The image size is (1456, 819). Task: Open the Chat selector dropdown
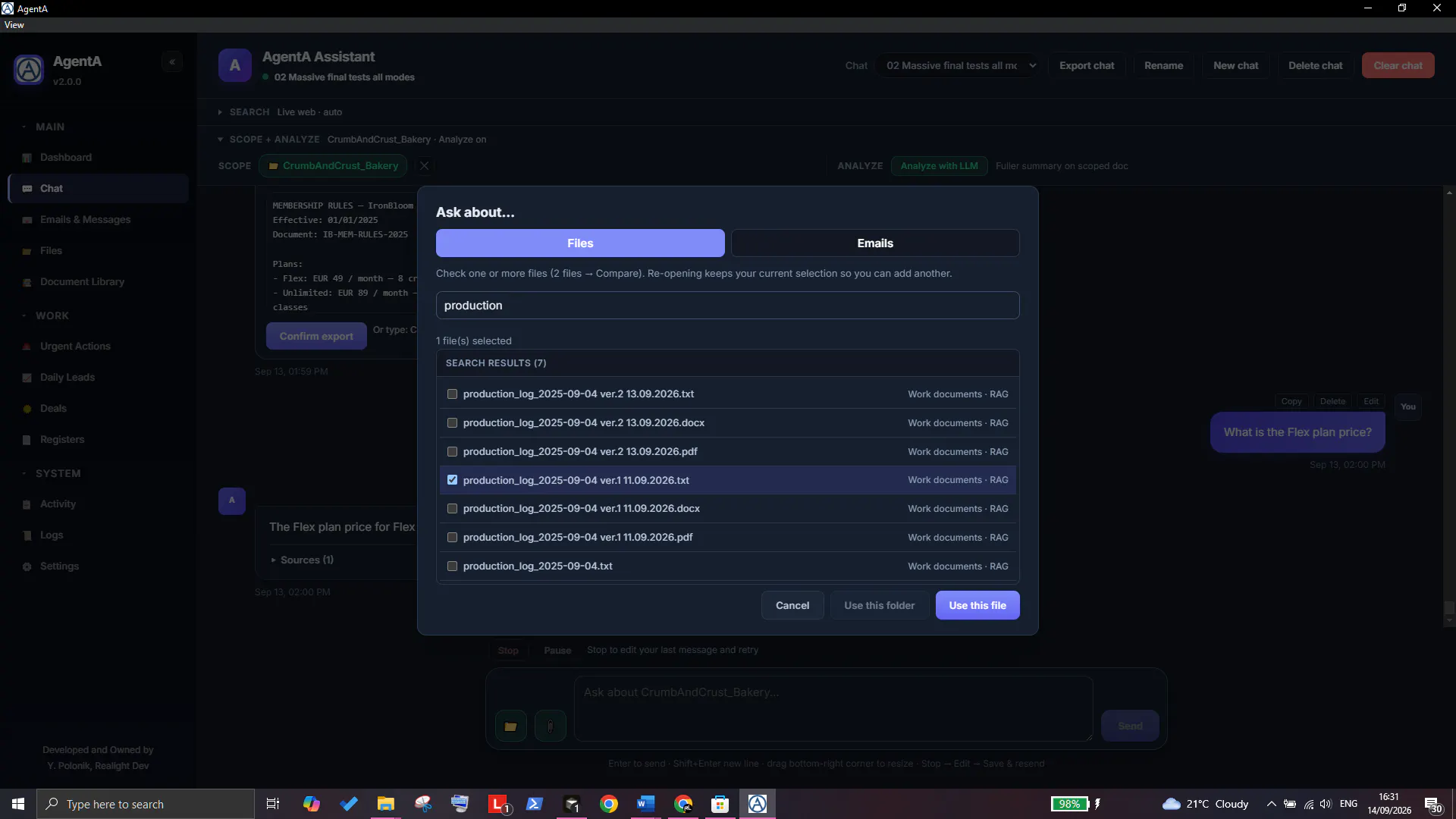pos(960,66)
